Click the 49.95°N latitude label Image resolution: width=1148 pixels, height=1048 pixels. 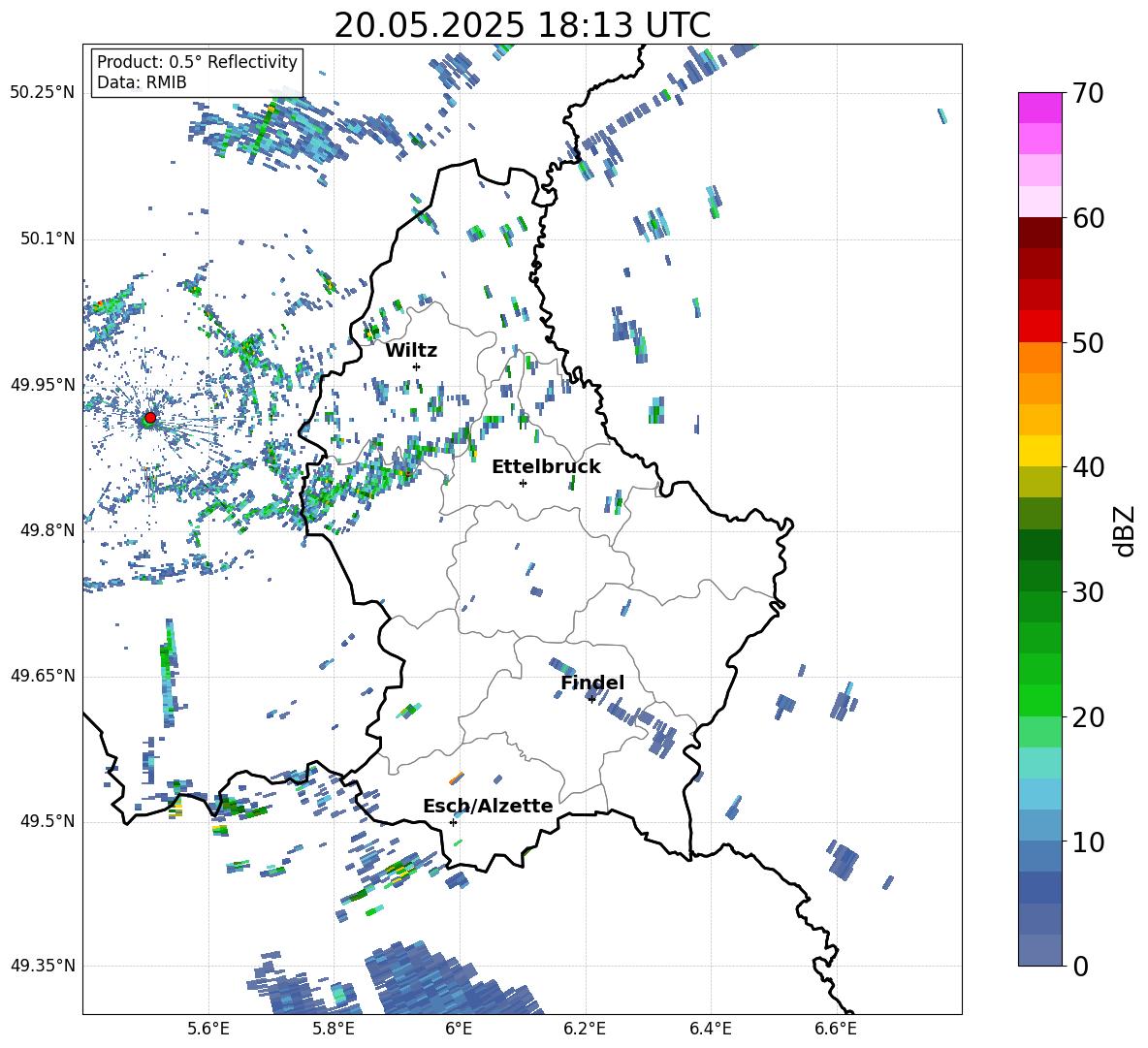[43, 385]
